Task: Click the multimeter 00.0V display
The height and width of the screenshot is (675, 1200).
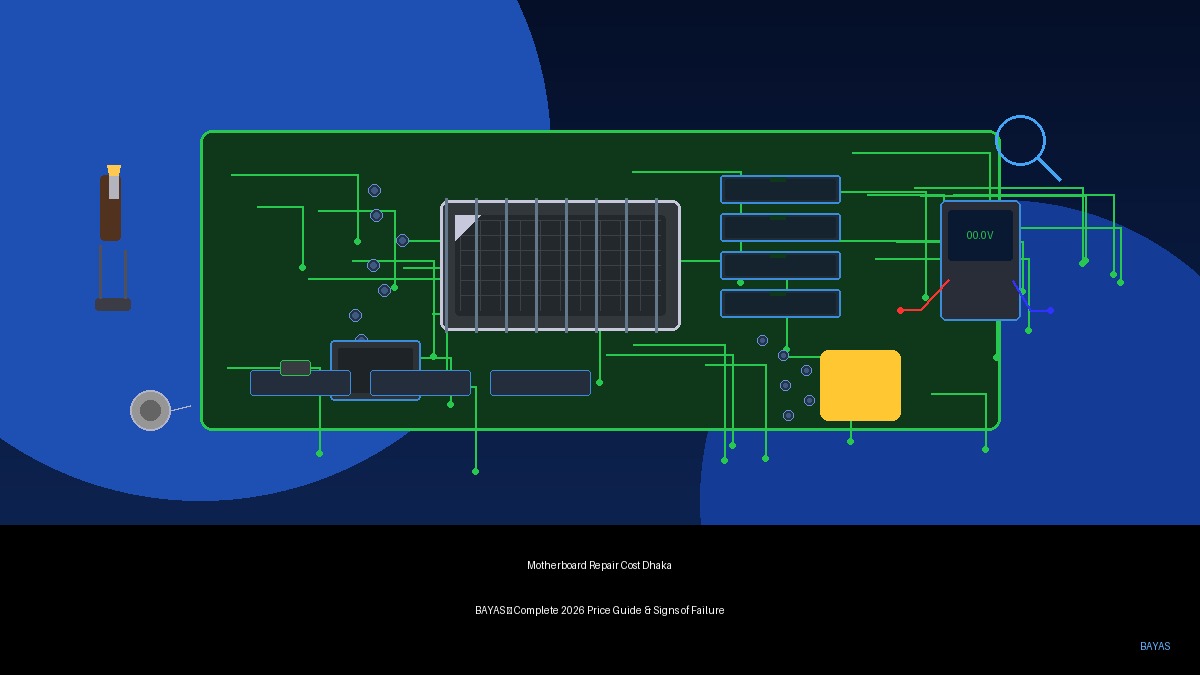Action: (x=980, y=235)
